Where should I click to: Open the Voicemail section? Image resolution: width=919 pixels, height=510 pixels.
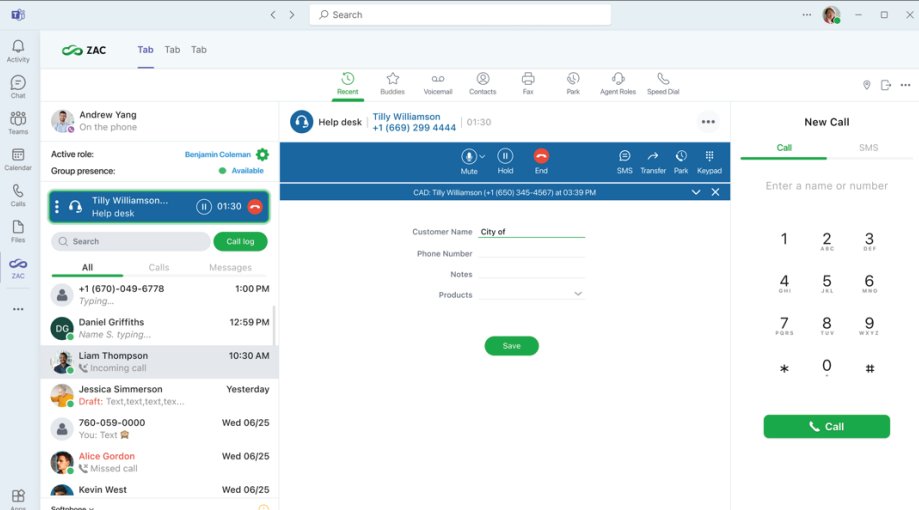pyautogui.click(x=438, y=83)
